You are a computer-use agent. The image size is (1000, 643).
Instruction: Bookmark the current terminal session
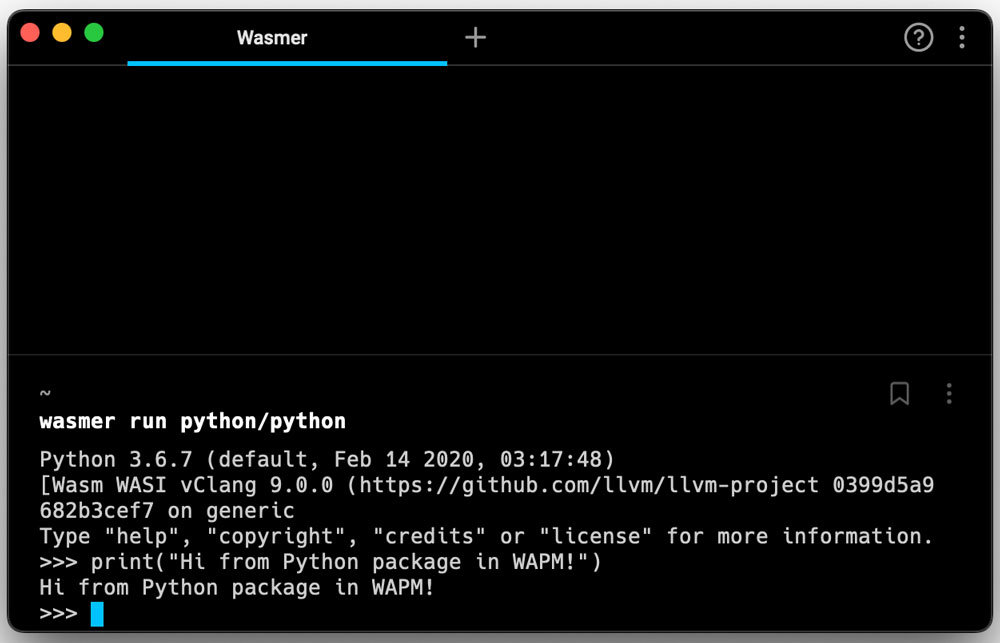point(898,394)
